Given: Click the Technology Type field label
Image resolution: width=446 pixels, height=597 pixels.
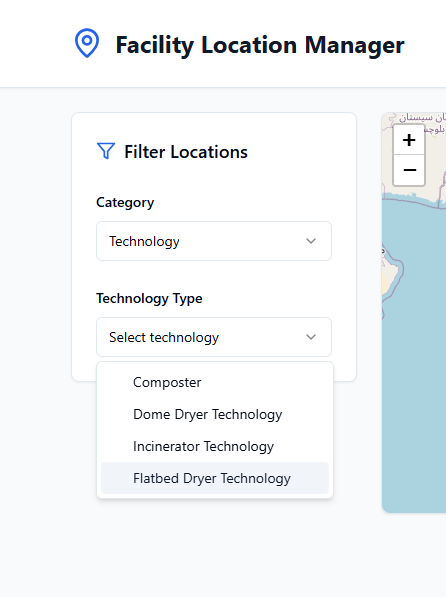Looking at the screenshot, I should tap(149, 298).
